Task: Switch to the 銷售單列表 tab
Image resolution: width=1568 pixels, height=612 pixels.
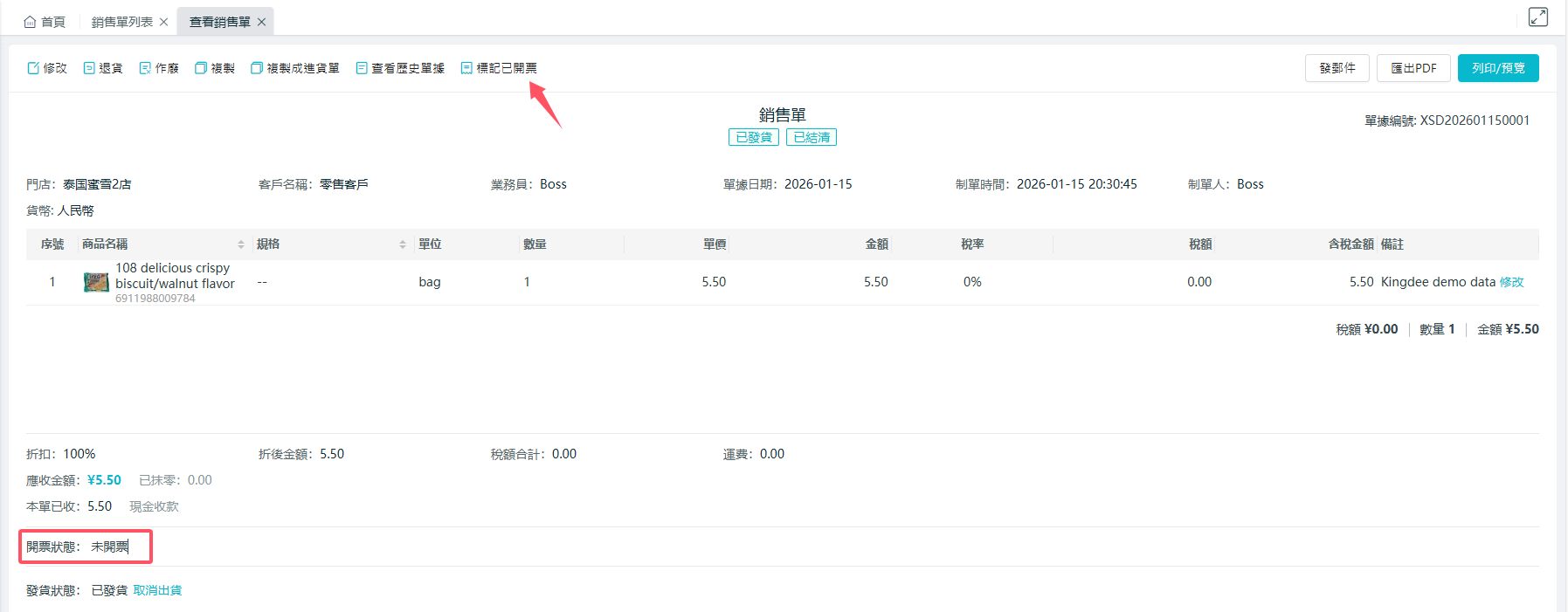Action: point(121,22)
